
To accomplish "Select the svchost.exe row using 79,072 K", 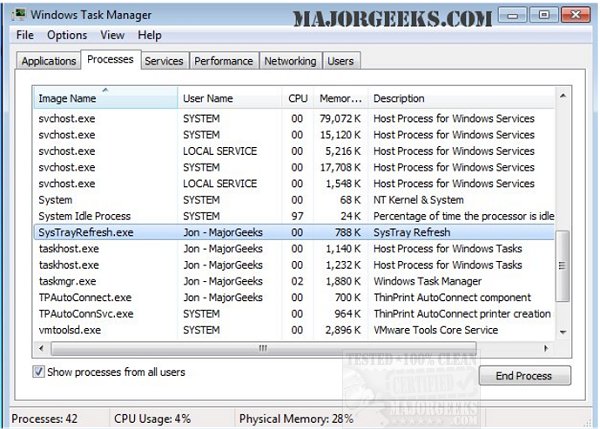I will (294, 119).
